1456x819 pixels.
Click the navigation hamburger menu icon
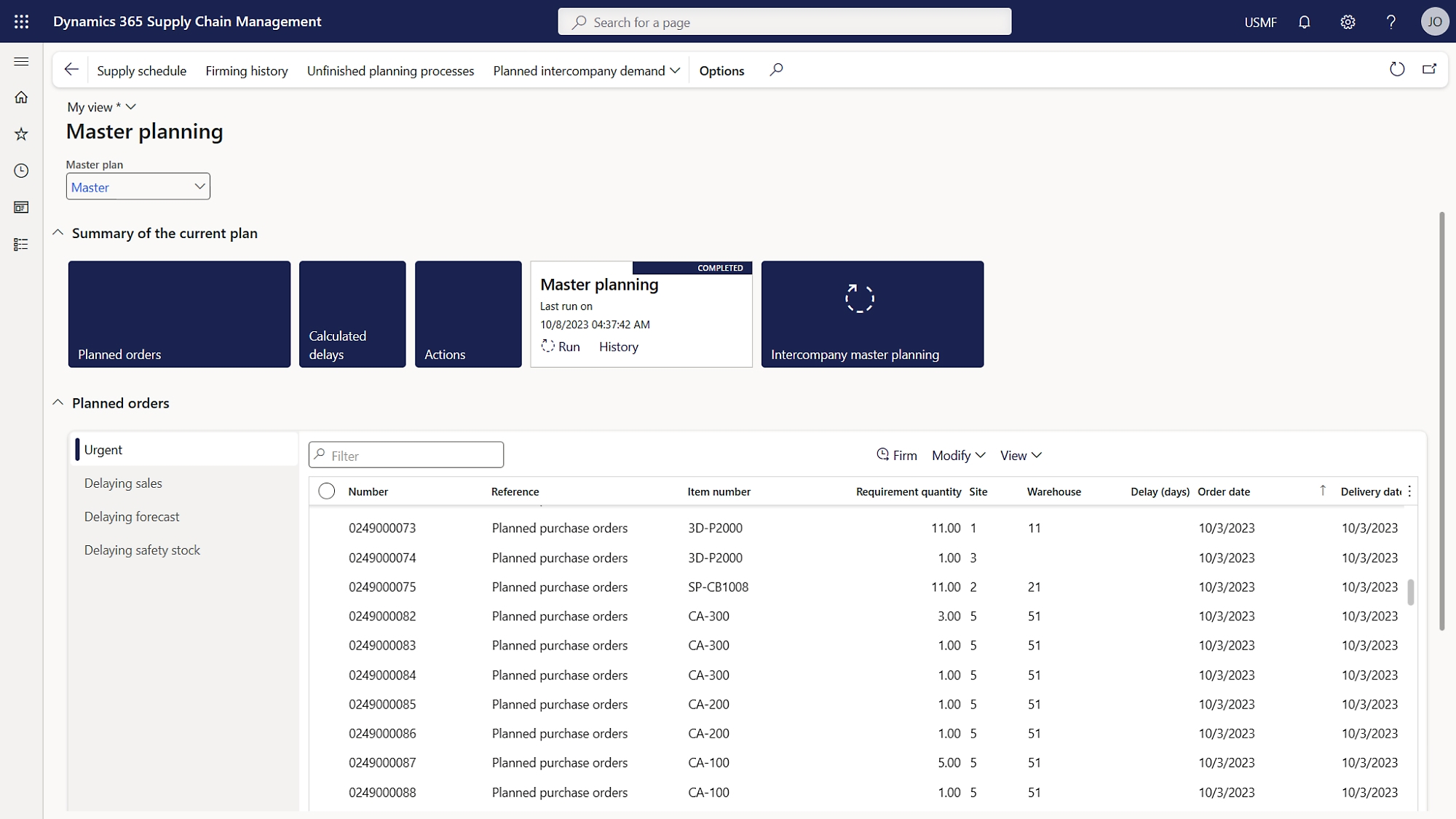click(x=21, y=61)
